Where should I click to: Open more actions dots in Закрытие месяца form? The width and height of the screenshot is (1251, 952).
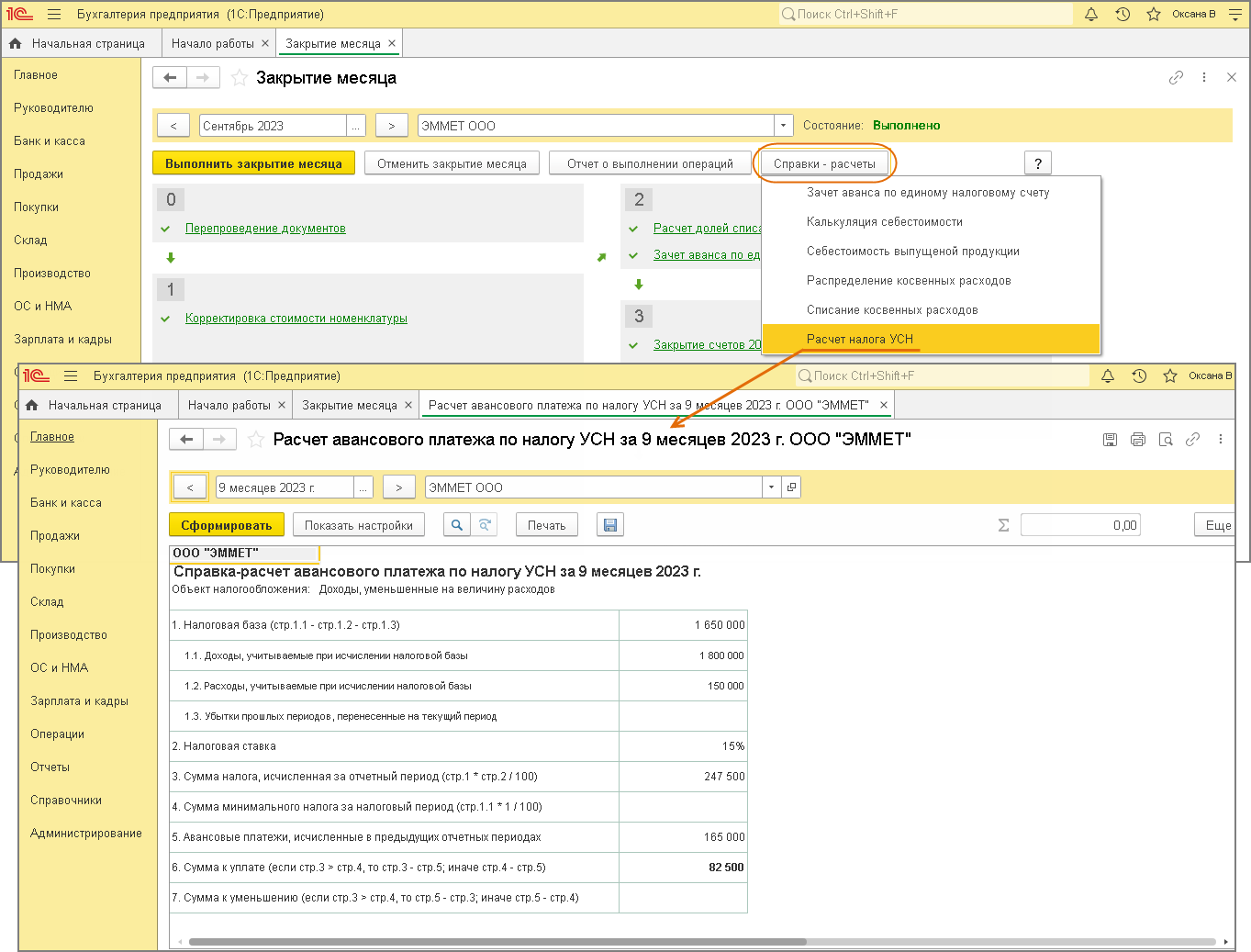pos(1204,78)
